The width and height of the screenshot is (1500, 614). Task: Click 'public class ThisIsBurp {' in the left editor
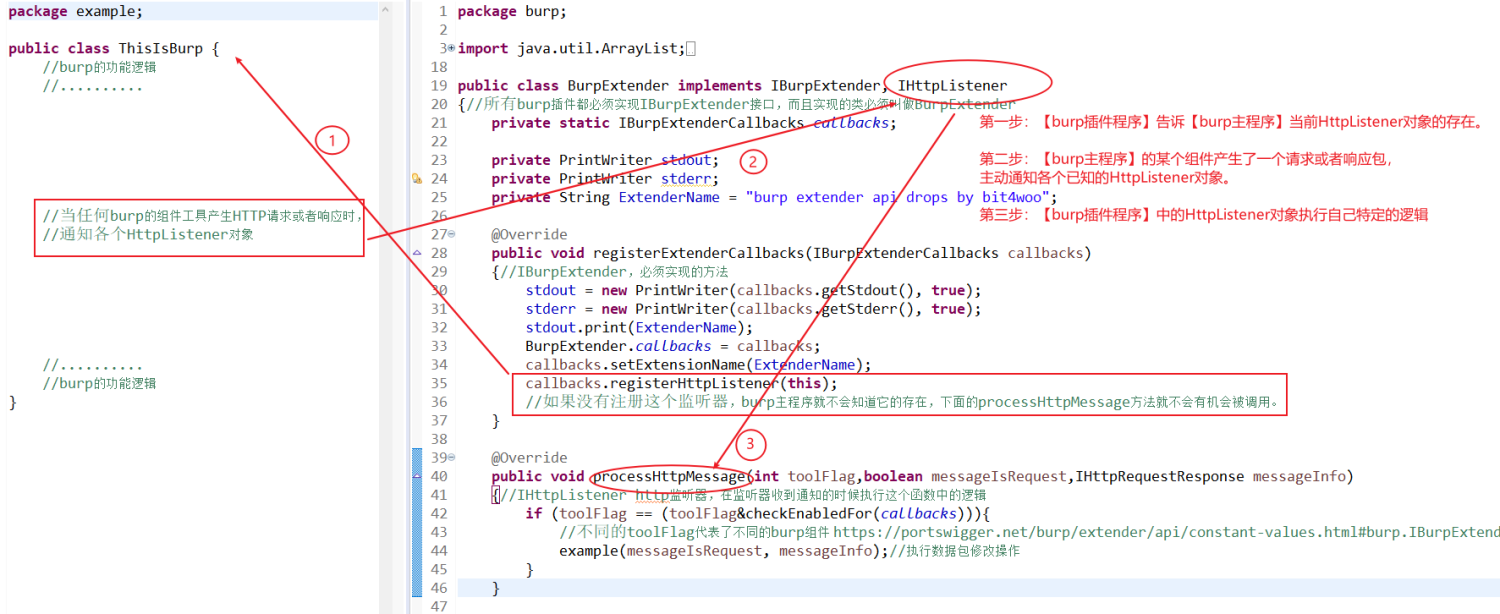pos(114,48)
